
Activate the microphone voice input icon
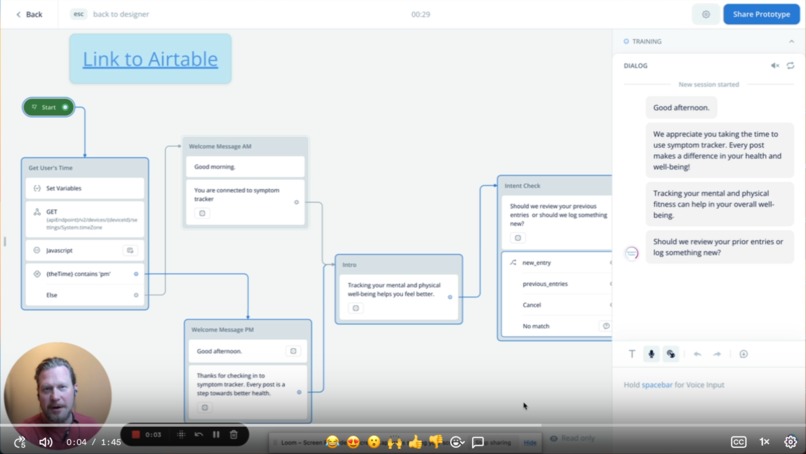coord(651,354)
